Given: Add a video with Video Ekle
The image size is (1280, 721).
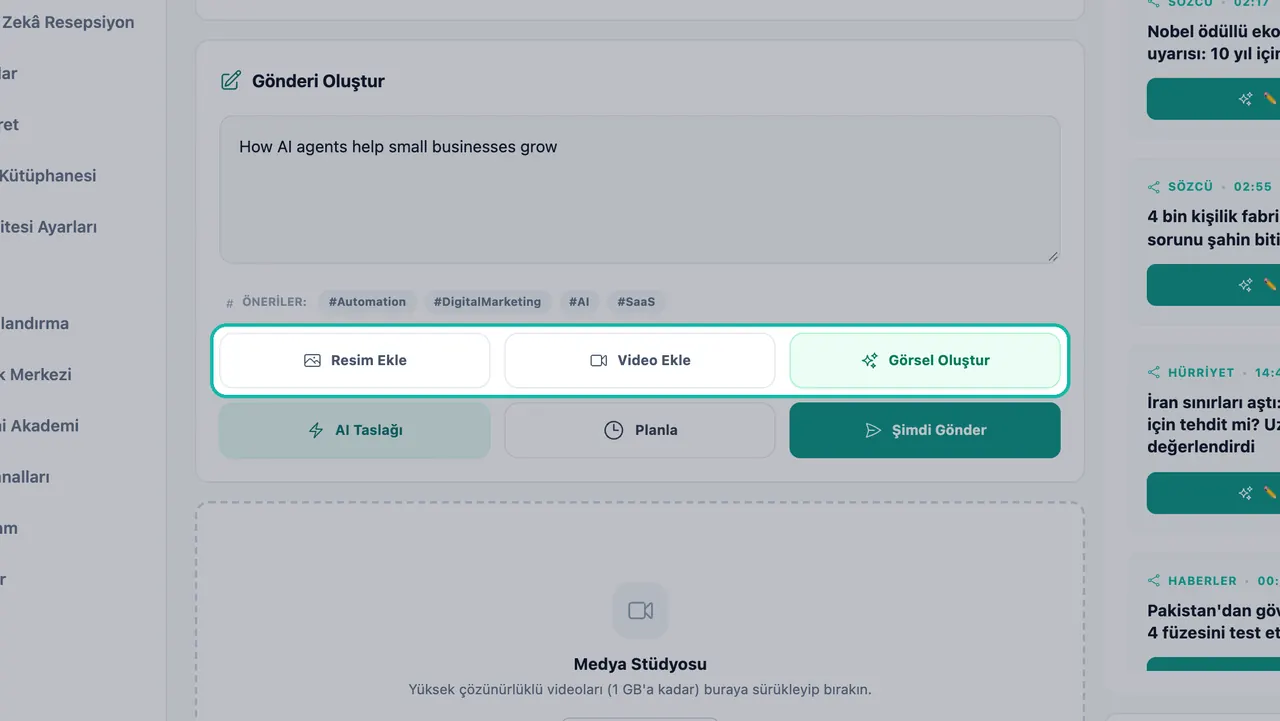Looking at the screenshot, I should (x=640, y=360).
